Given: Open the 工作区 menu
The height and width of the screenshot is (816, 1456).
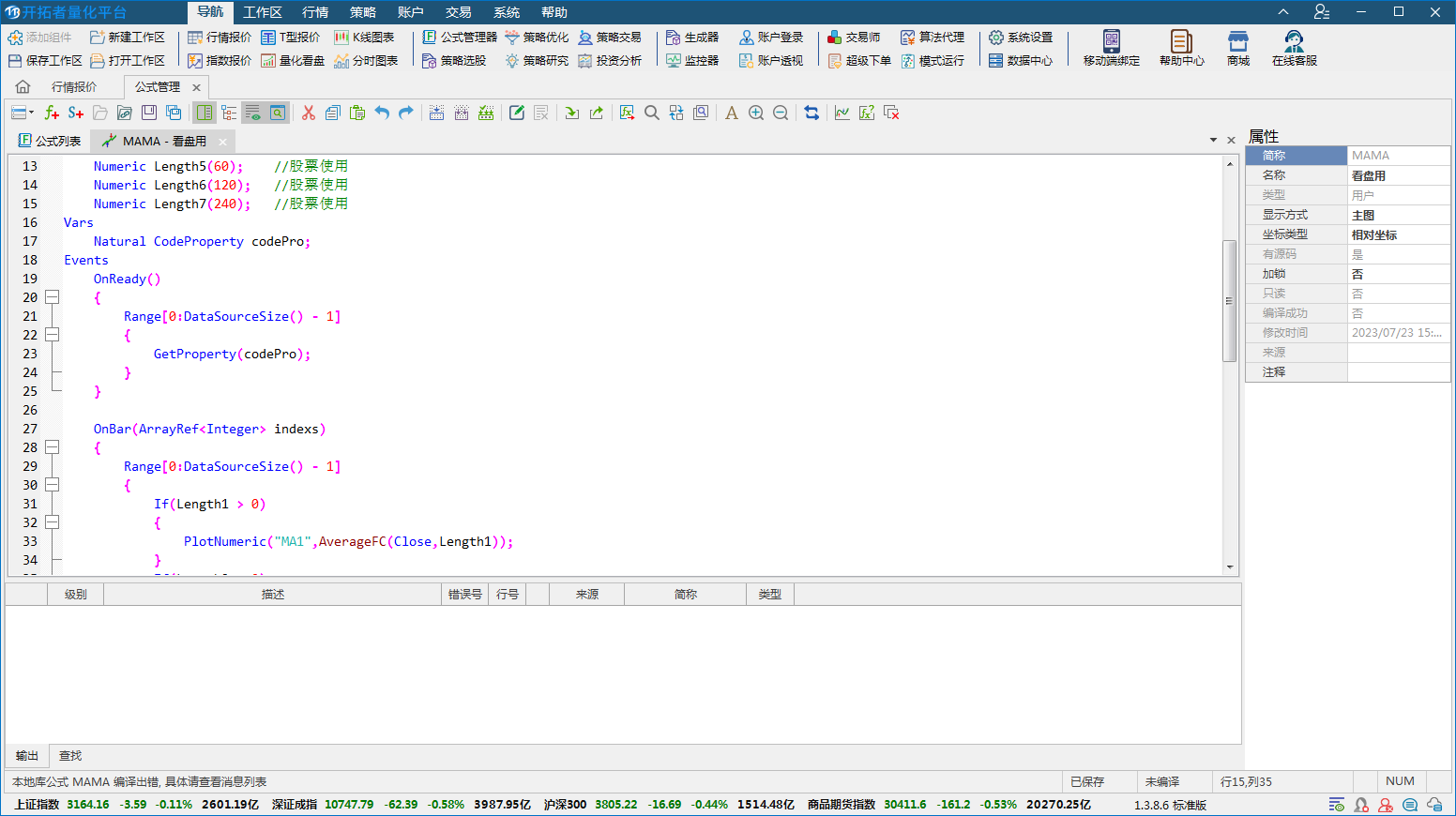Looking at the screenshot, I should coord(263,12).
